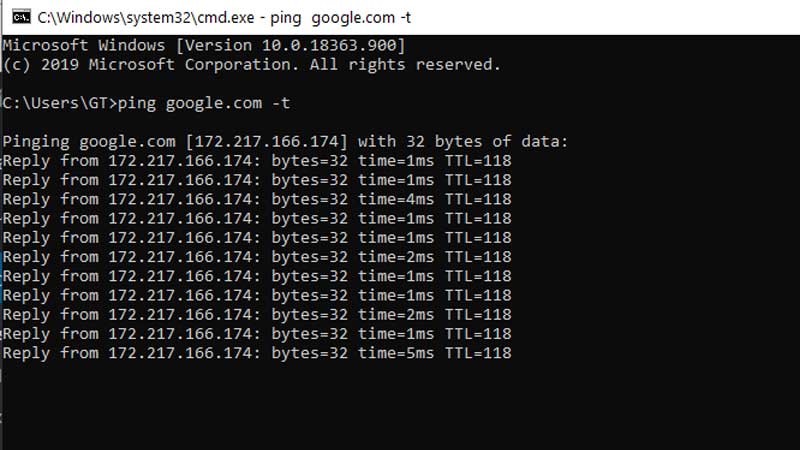Click the first reply line showing time=2ms

[x=256, y=257]
